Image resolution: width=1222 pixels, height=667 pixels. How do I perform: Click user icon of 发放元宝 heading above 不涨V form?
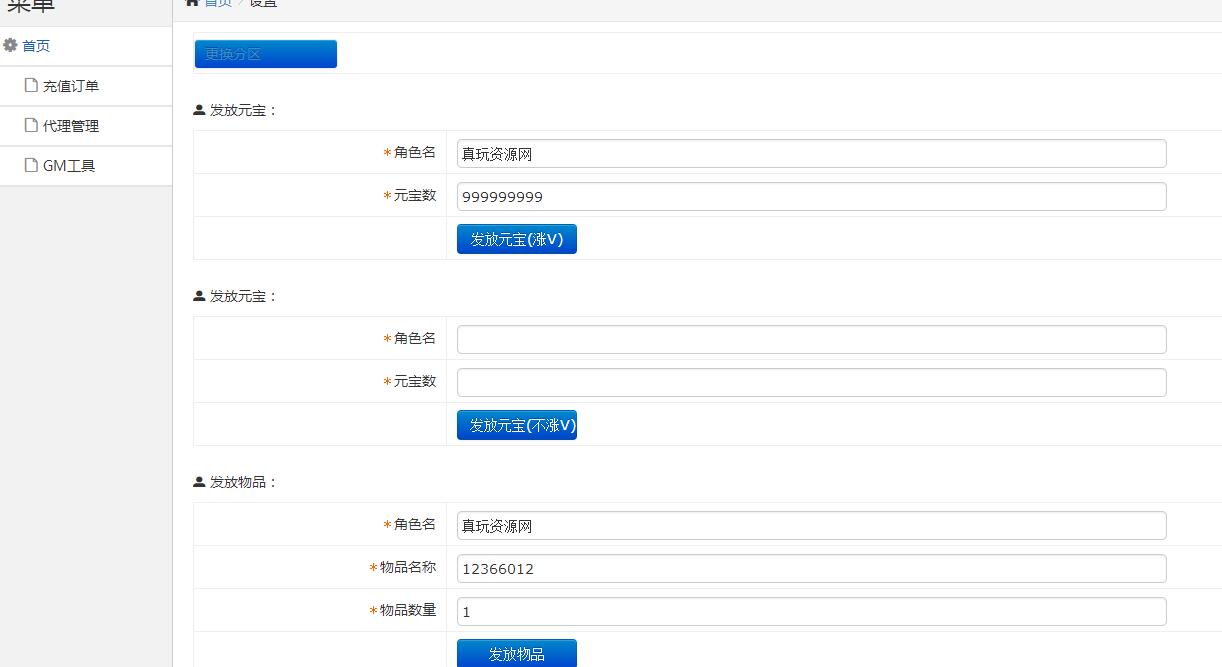(x=199, y=296)
